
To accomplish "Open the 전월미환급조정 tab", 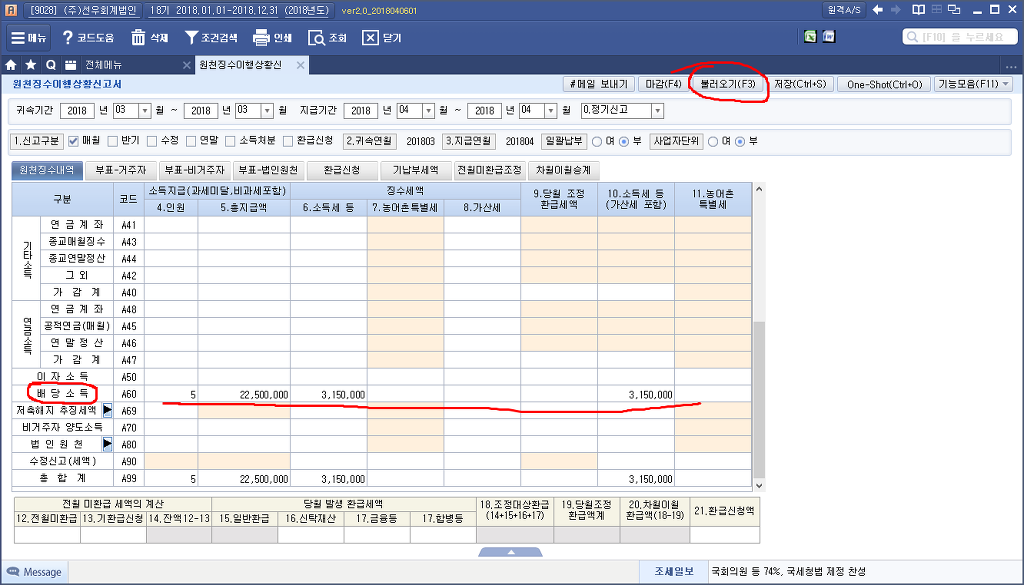I will (490, 170).
